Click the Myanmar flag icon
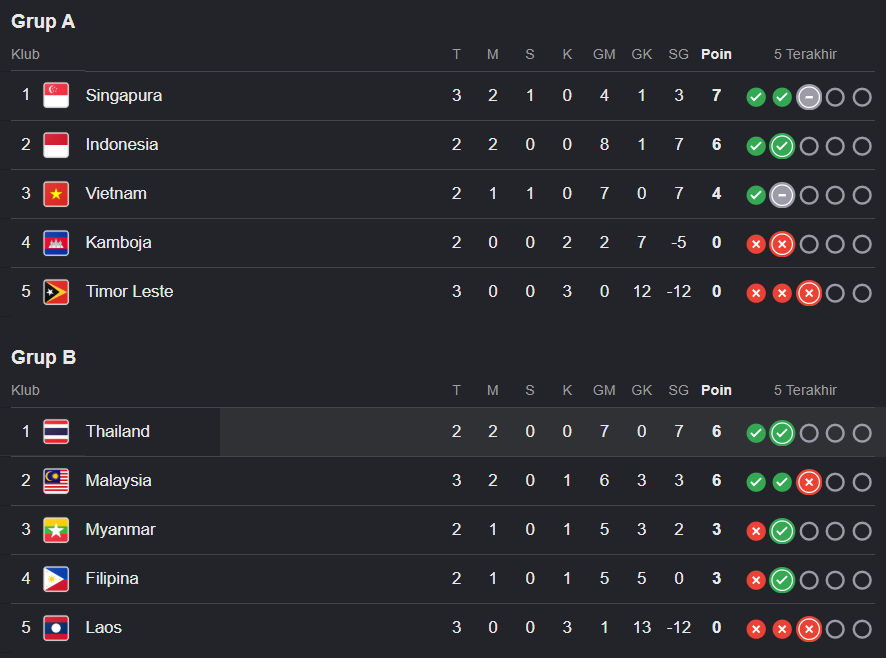Image resolution: width=886 pixels, height=658 pixels. tap(56, 530)
